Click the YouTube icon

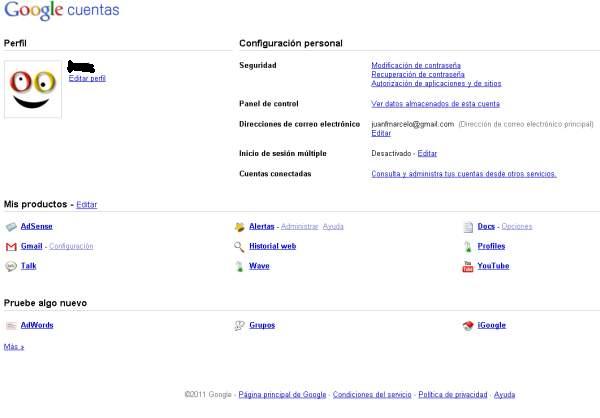[x=467, y=266]
